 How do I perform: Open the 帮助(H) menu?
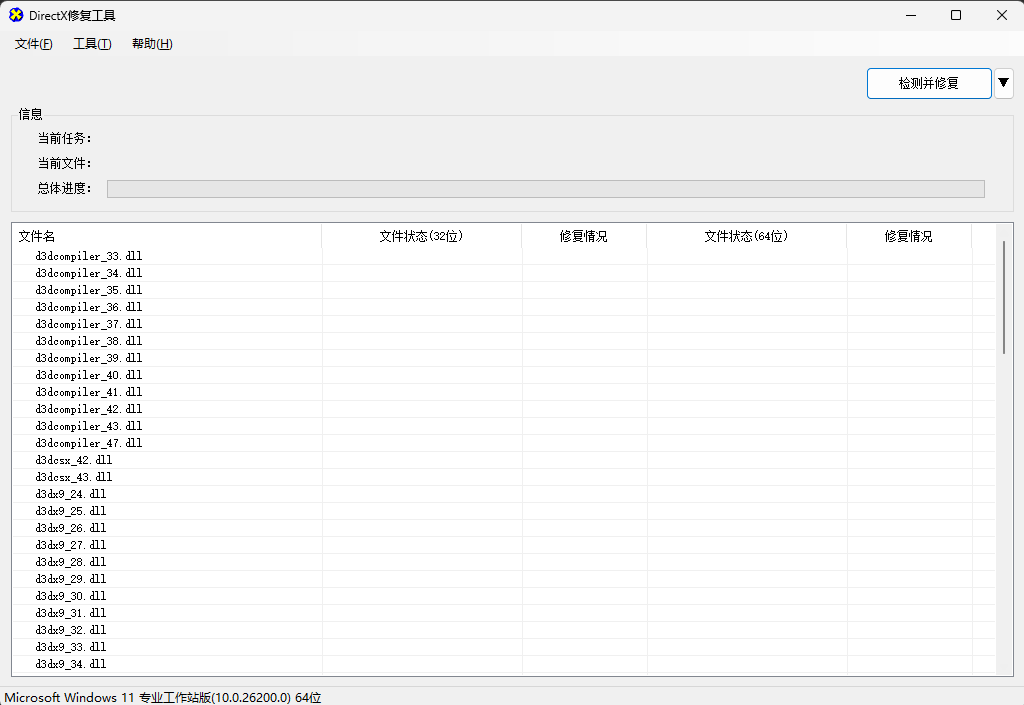150,44
